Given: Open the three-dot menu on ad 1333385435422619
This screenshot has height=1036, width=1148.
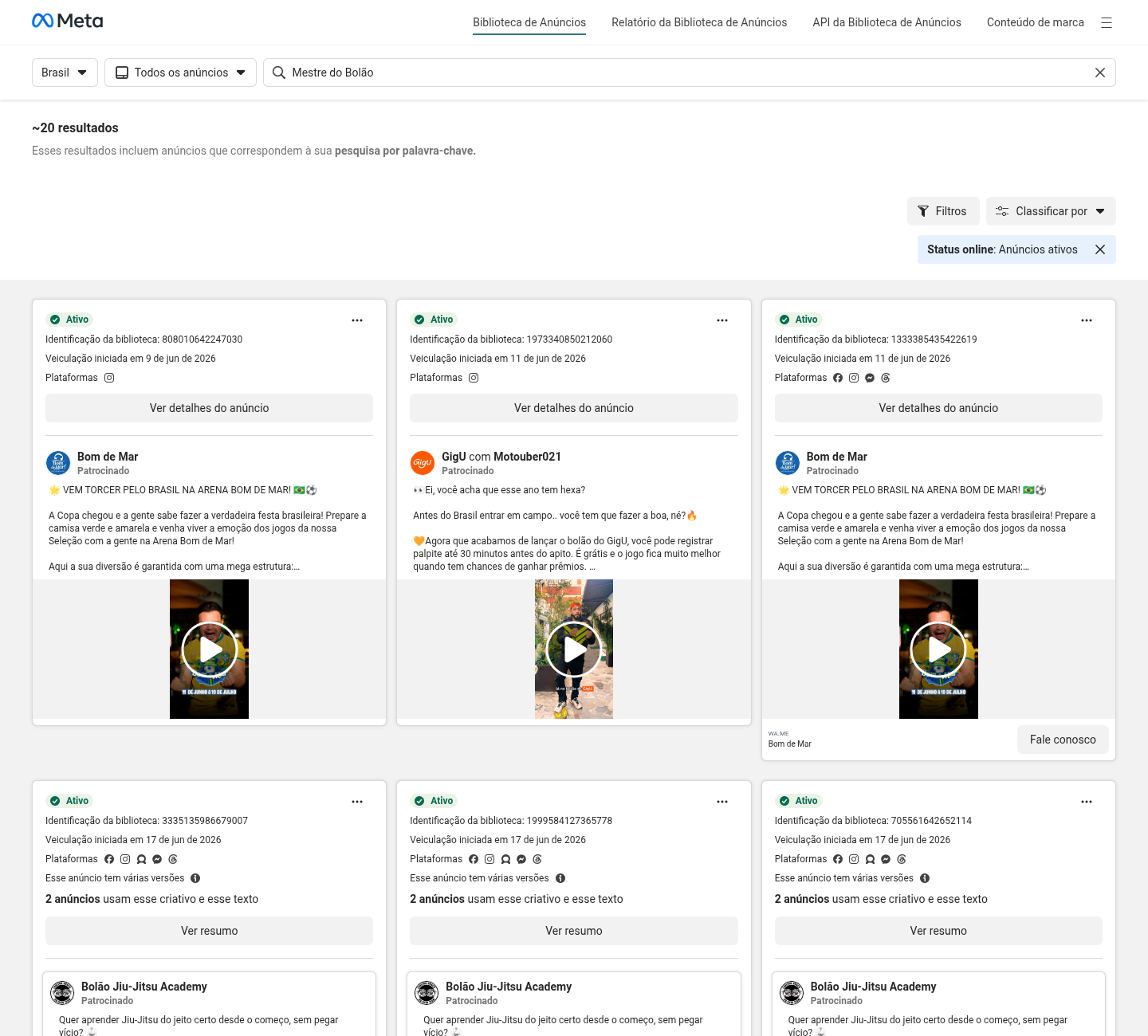Looking at the screenshot, I should (1087, 320).
